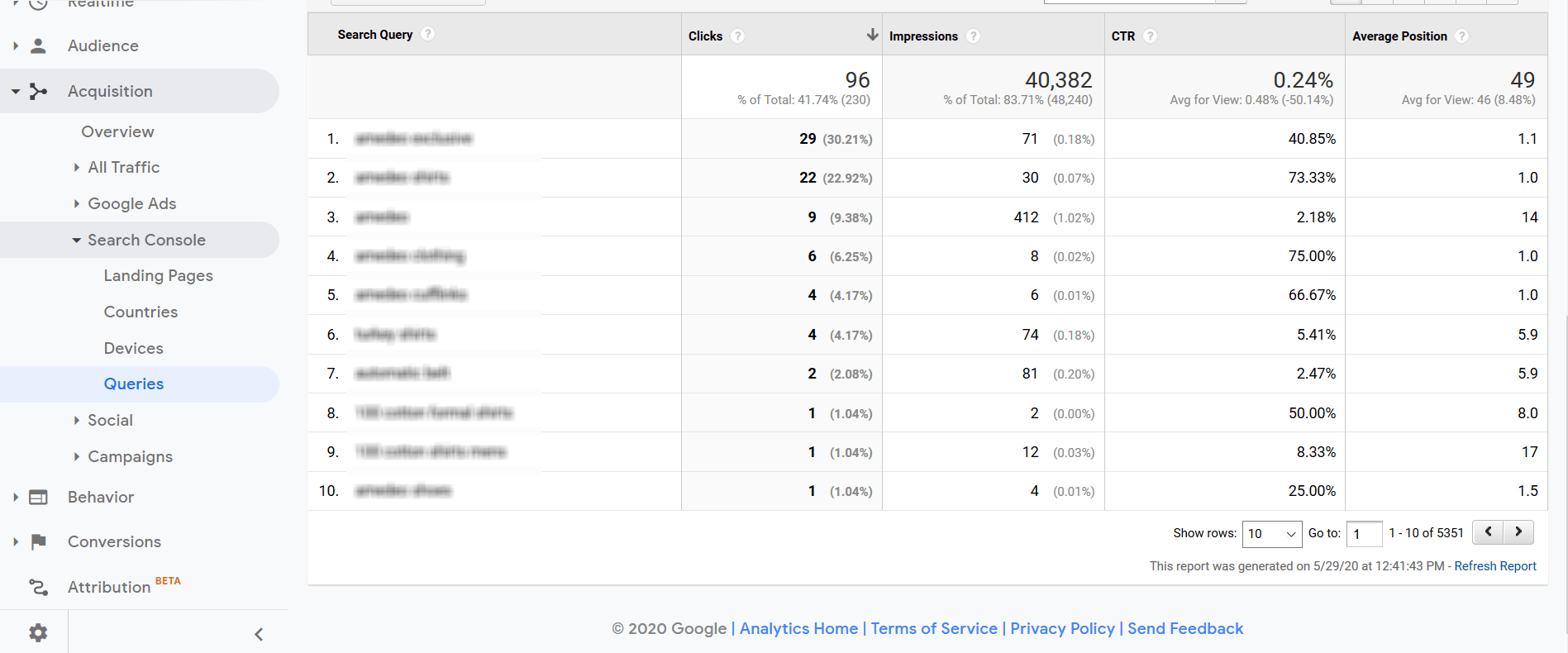Click blurred query in row 6
Viewport: 1568px width, 653px height.
pos(395,334)
